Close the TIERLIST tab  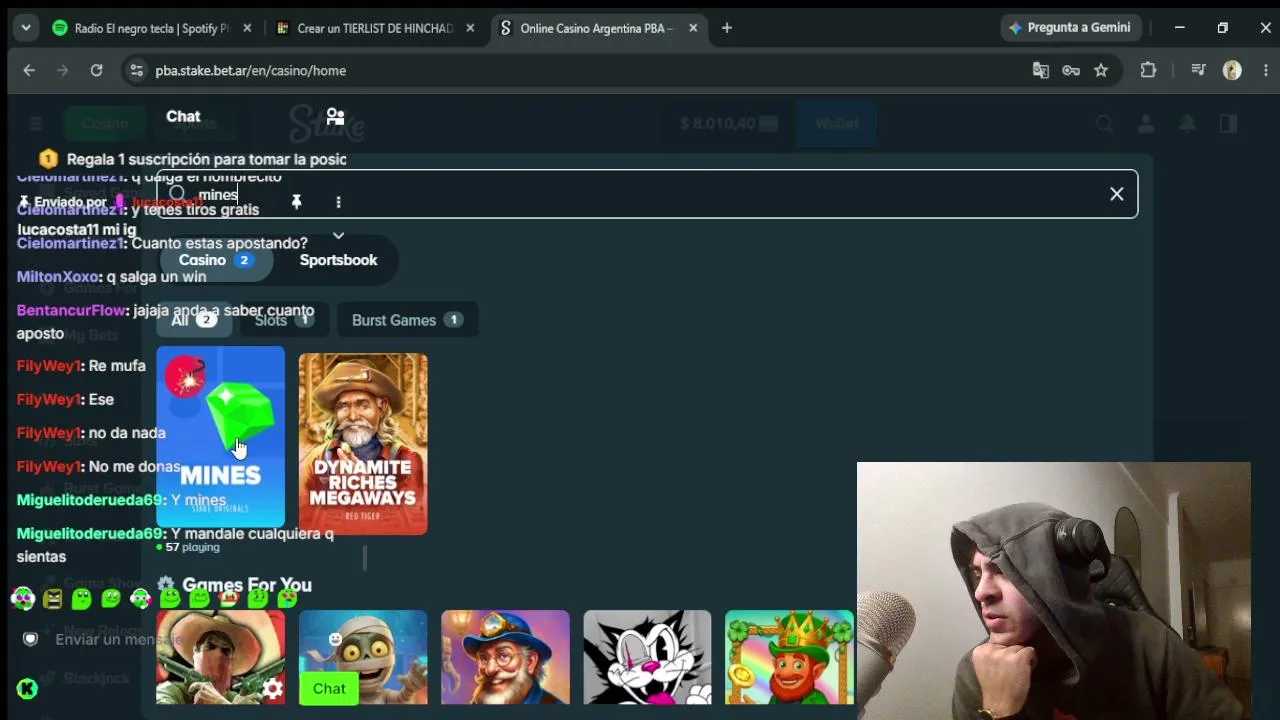click(470, 28)
